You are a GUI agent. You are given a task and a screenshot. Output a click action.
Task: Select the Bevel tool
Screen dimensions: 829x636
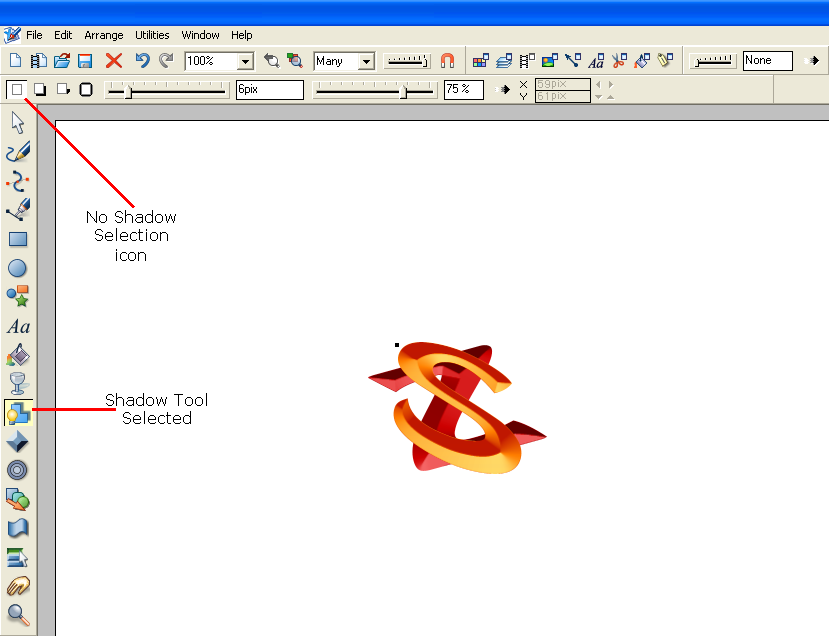17,442
